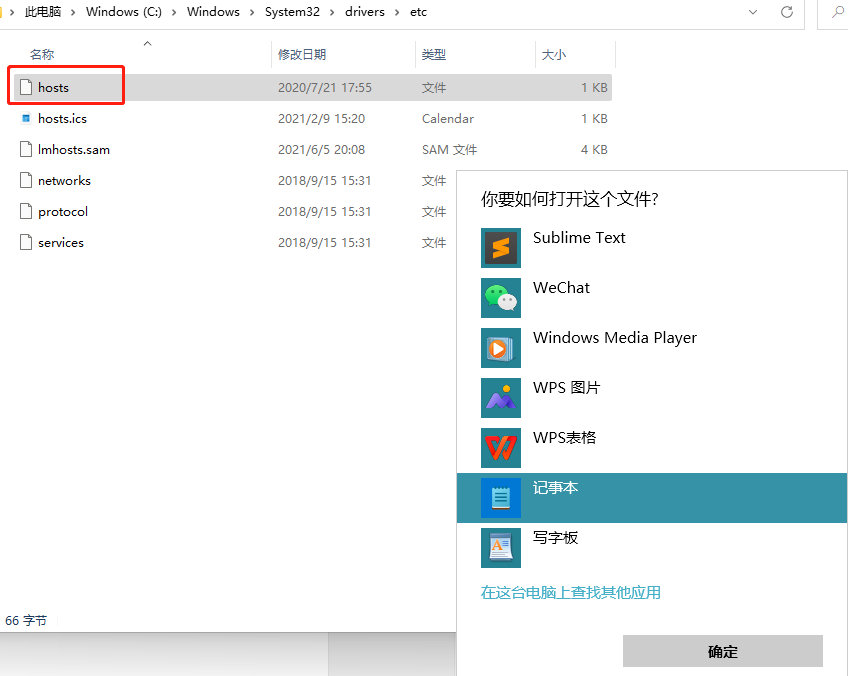Viewport: 848px width, 676px height.
Task: Select the networks file name
Action: coord(64,180)
